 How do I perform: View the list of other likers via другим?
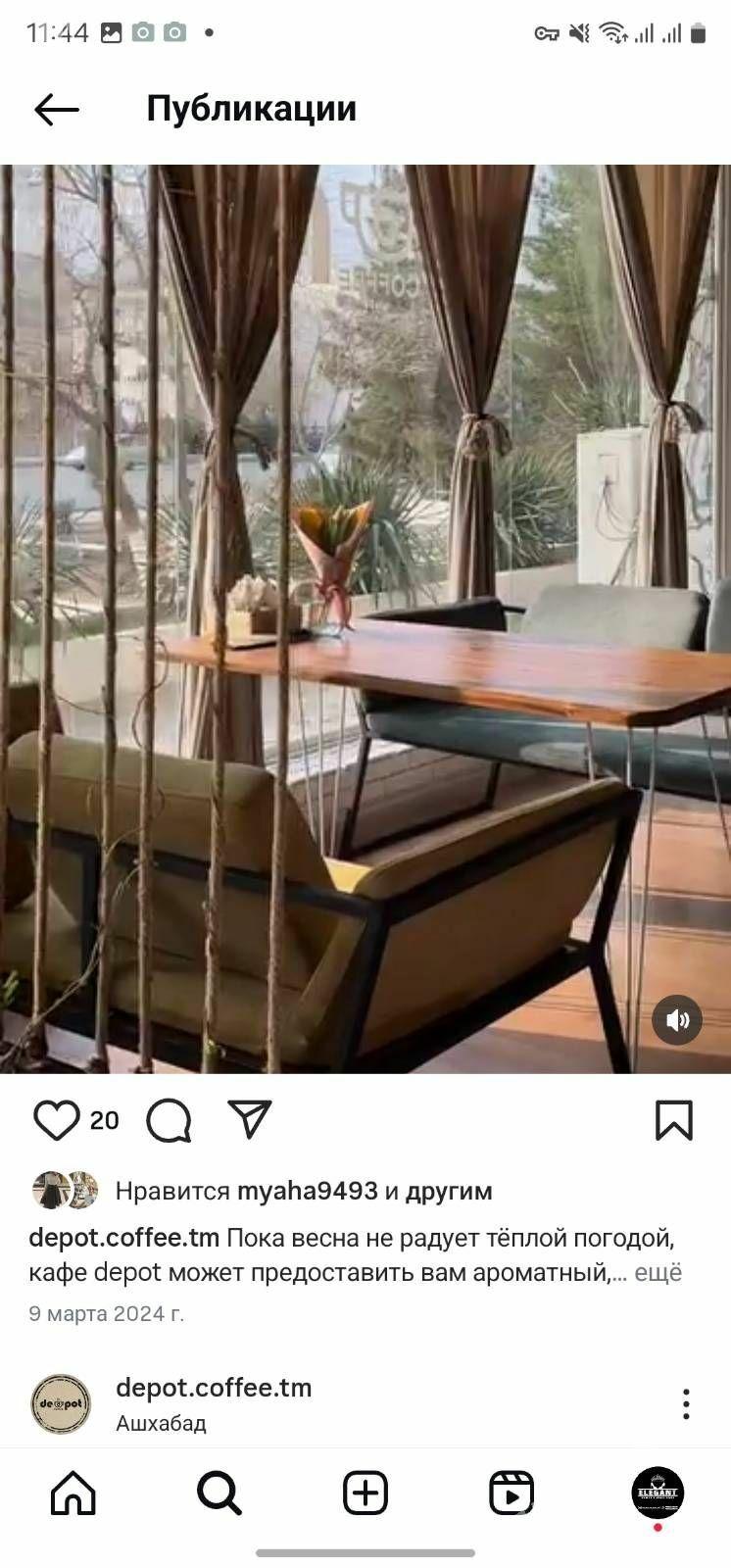pyautogui.click(x=449, y=1192)
